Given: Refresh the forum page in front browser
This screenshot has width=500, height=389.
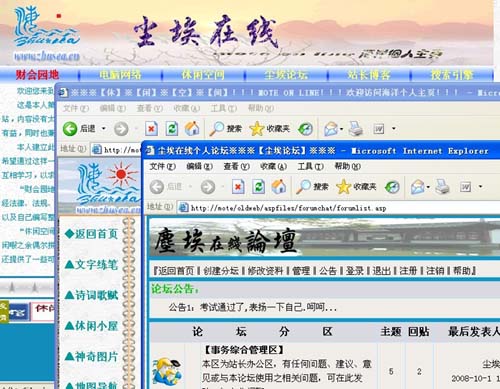Looking at the screenshot, I should point(258,187).
